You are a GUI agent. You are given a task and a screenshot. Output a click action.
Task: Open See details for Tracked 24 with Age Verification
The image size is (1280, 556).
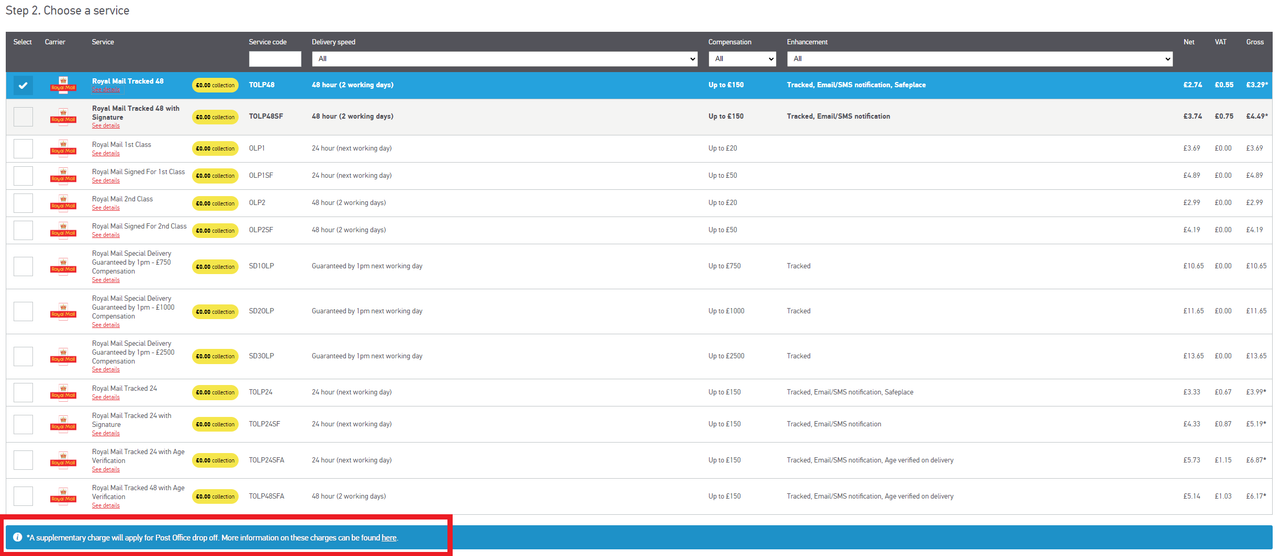click(x=106, y=469)
